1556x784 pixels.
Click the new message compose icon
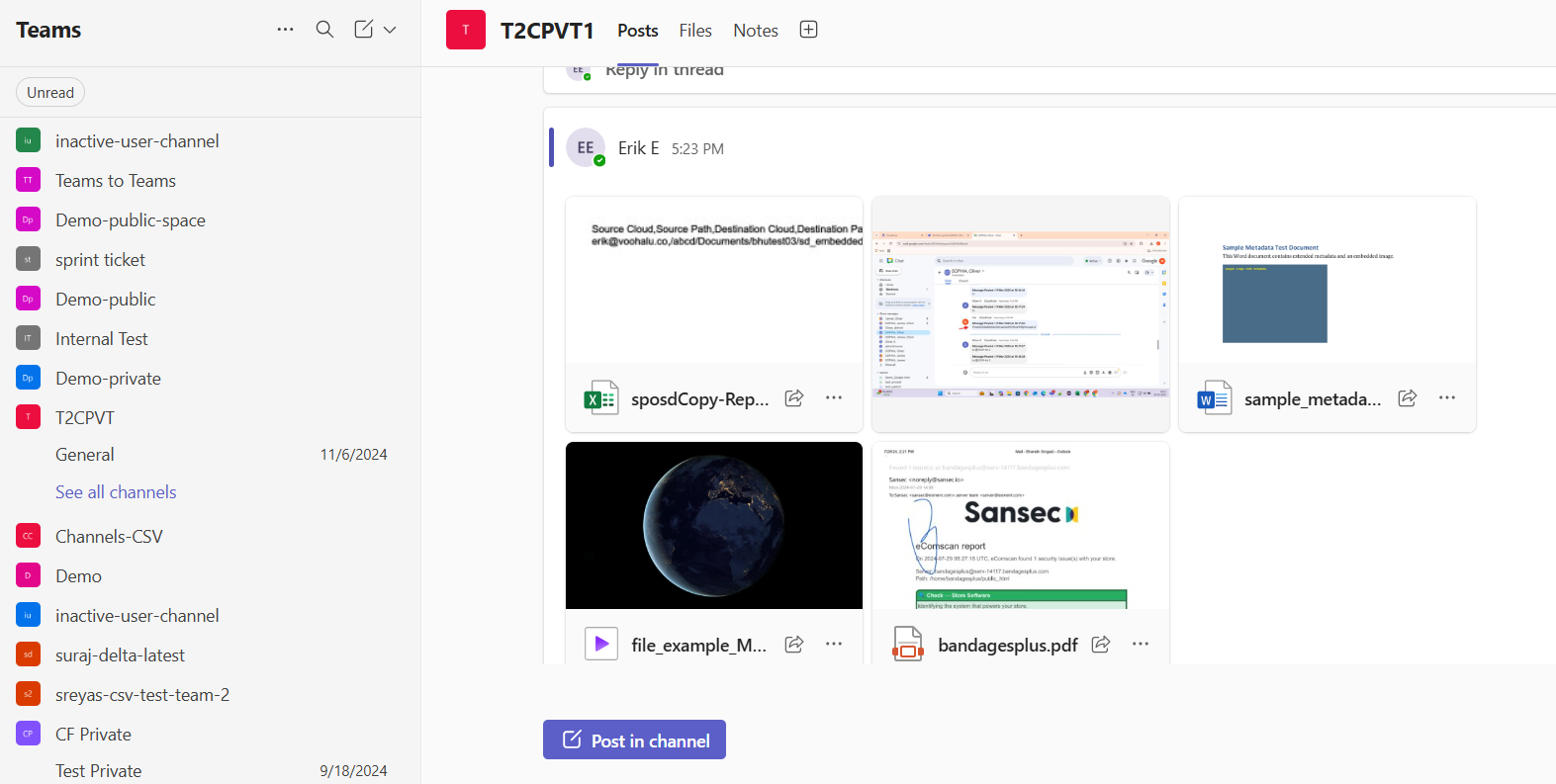(x=364, y=30)
